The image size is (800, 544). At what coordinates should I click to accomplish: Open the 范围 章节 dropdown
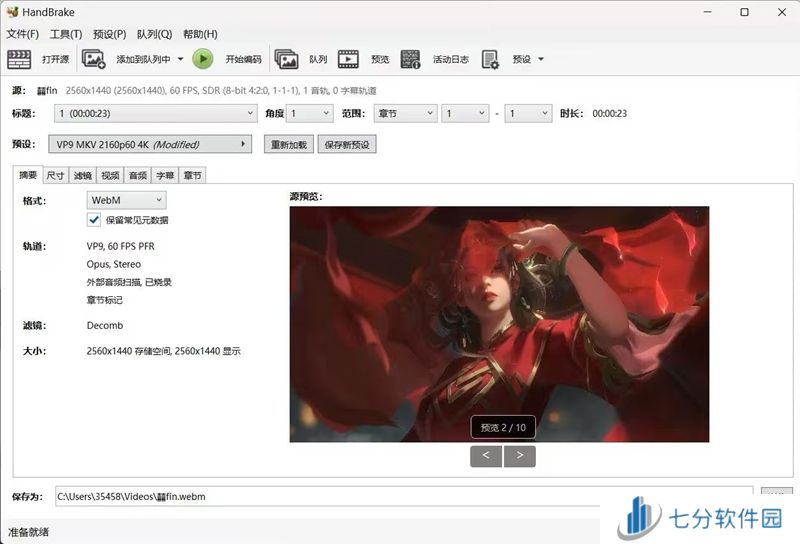(405, 113)
